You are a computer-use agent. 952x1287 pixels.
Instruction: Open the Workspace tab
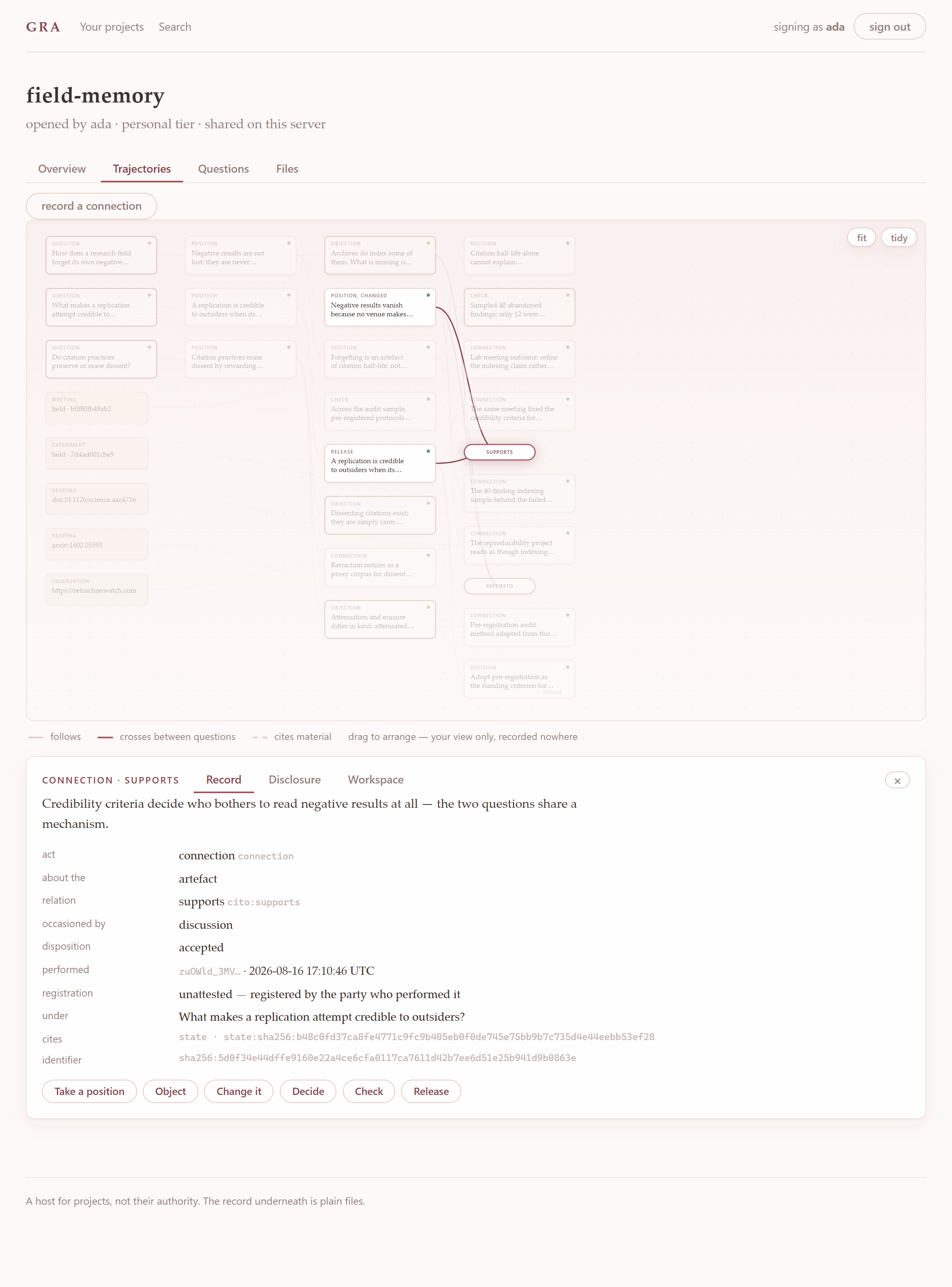(376, 780)
